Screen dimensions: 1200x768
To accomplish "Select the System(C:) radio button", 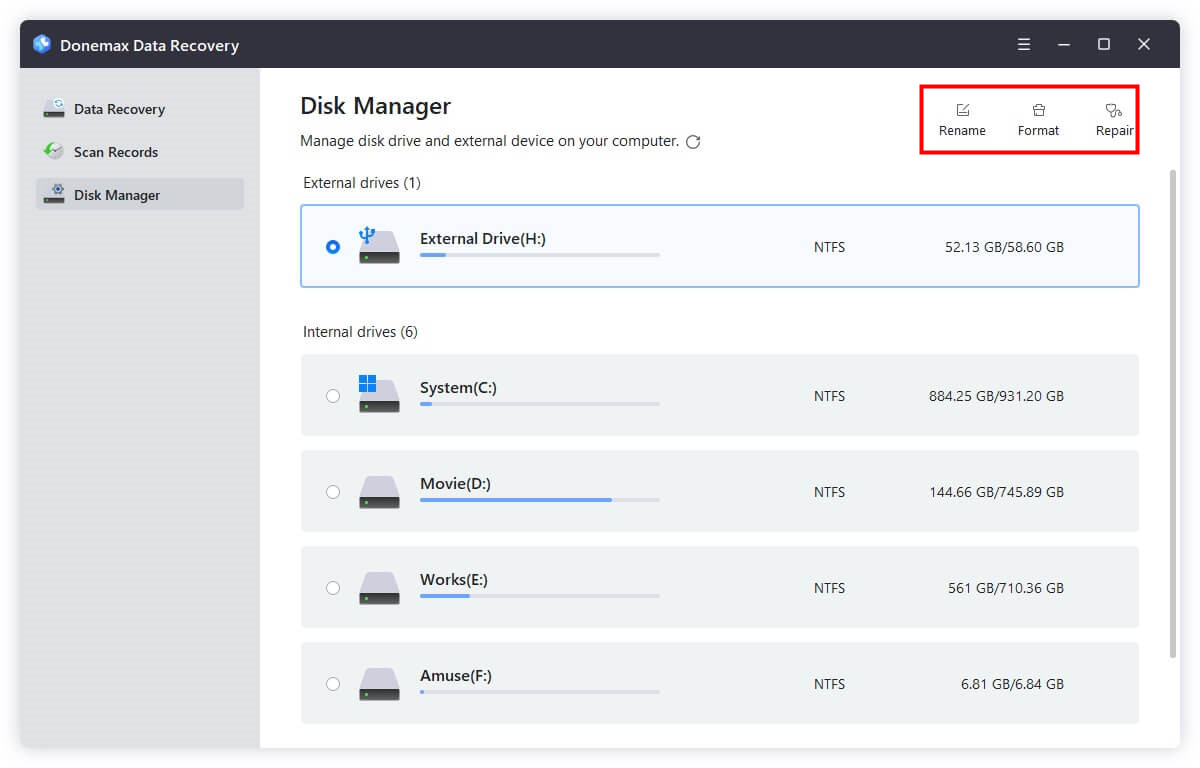I will click(x=333, y=396).
